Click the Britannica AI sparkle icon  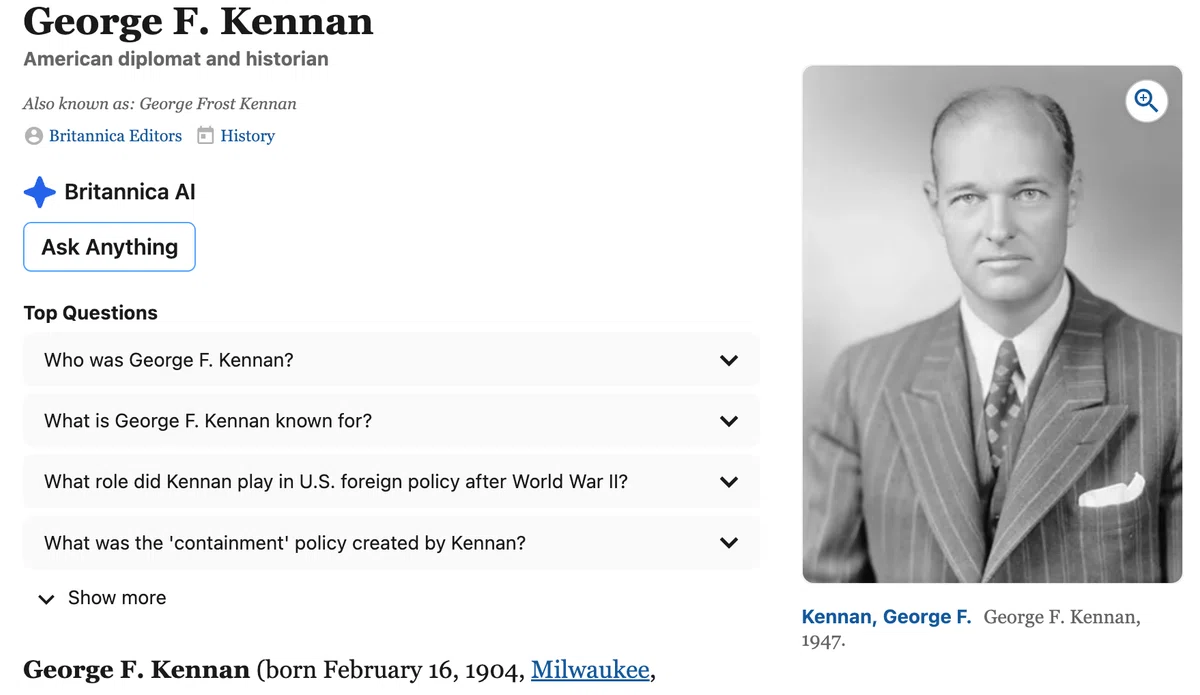39,192
